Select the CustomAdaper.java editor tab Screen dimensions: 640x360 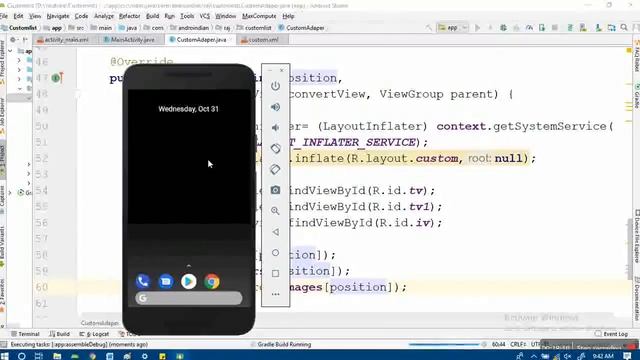[x=201, y=40]
